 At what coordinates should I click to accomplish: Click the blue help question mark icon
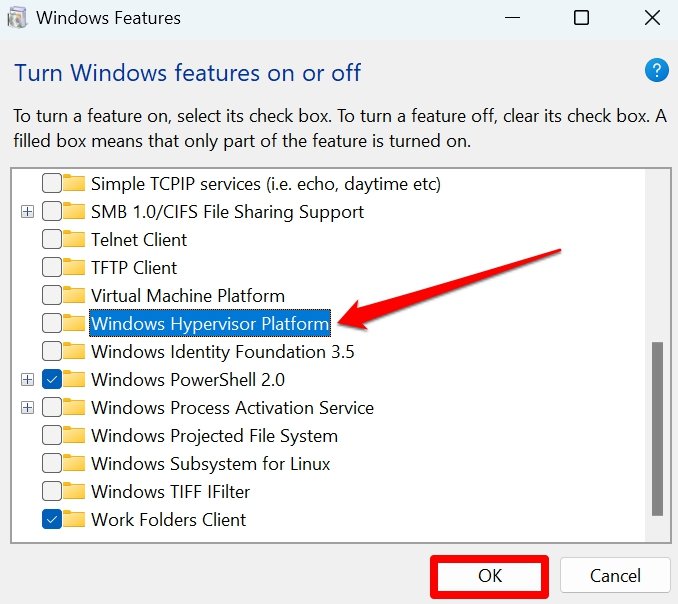point(656,70)
